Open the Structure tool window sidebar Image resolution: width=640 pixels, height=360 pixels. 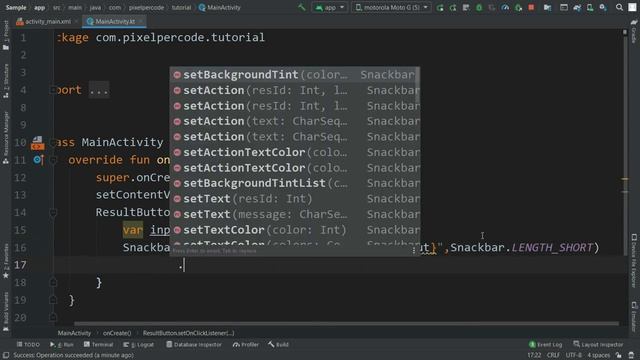(6, 81)
